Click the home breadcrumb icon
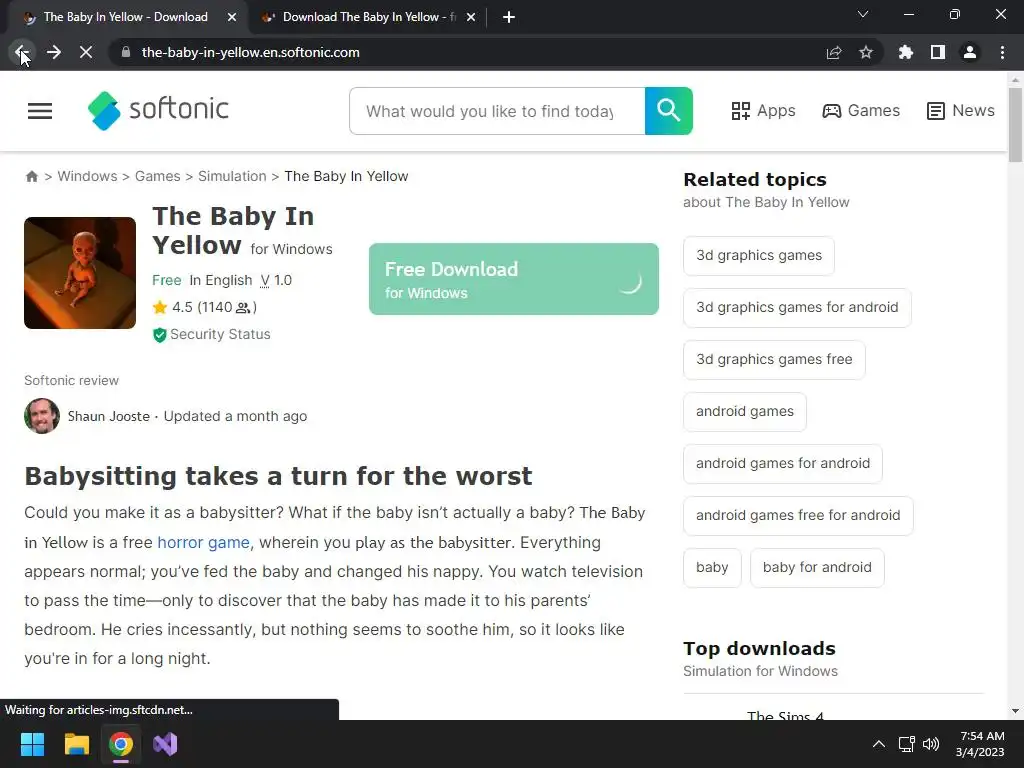 coord(31,176)
